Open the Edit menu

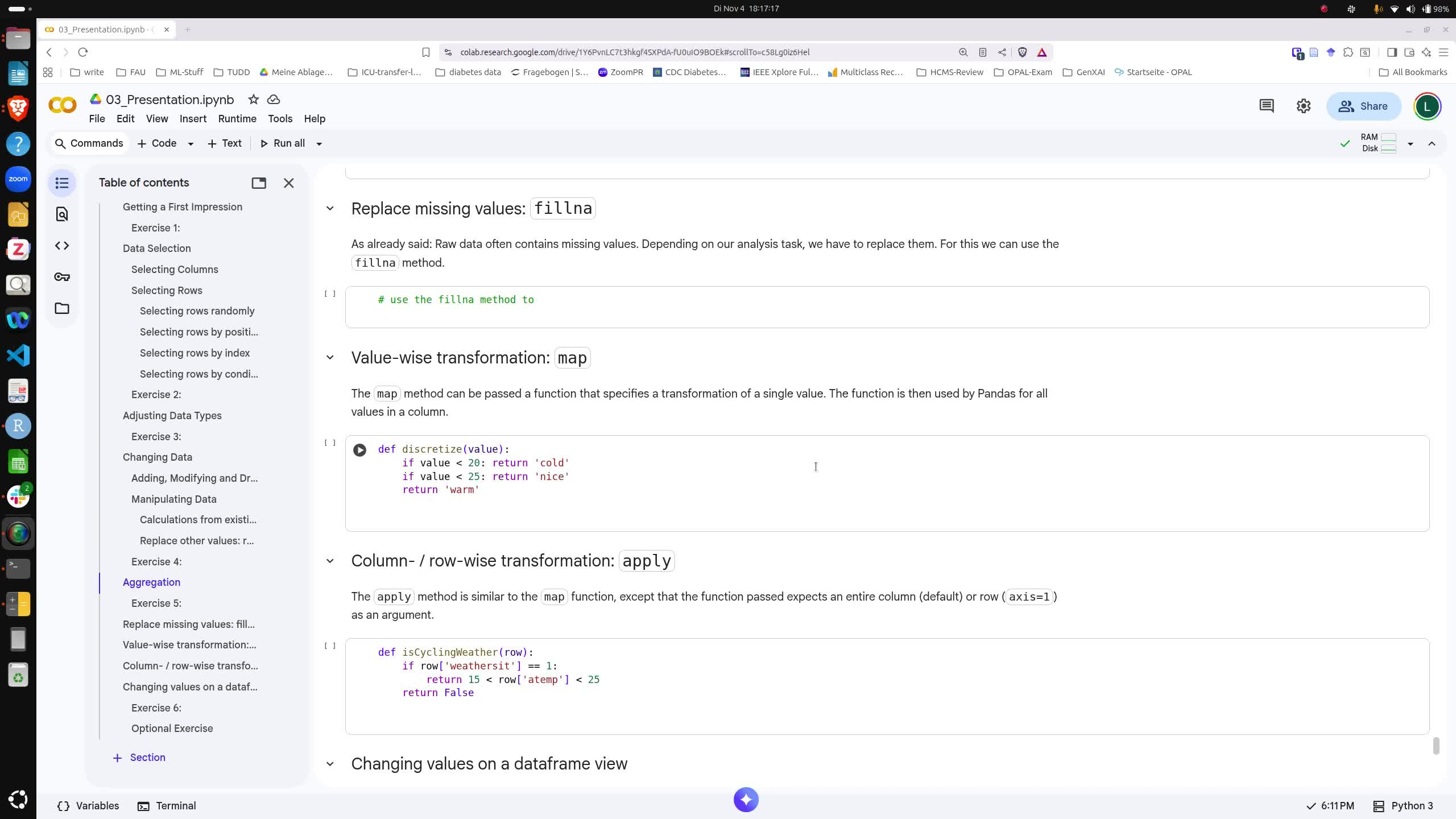pyautogui.click(x=125, y=119)
